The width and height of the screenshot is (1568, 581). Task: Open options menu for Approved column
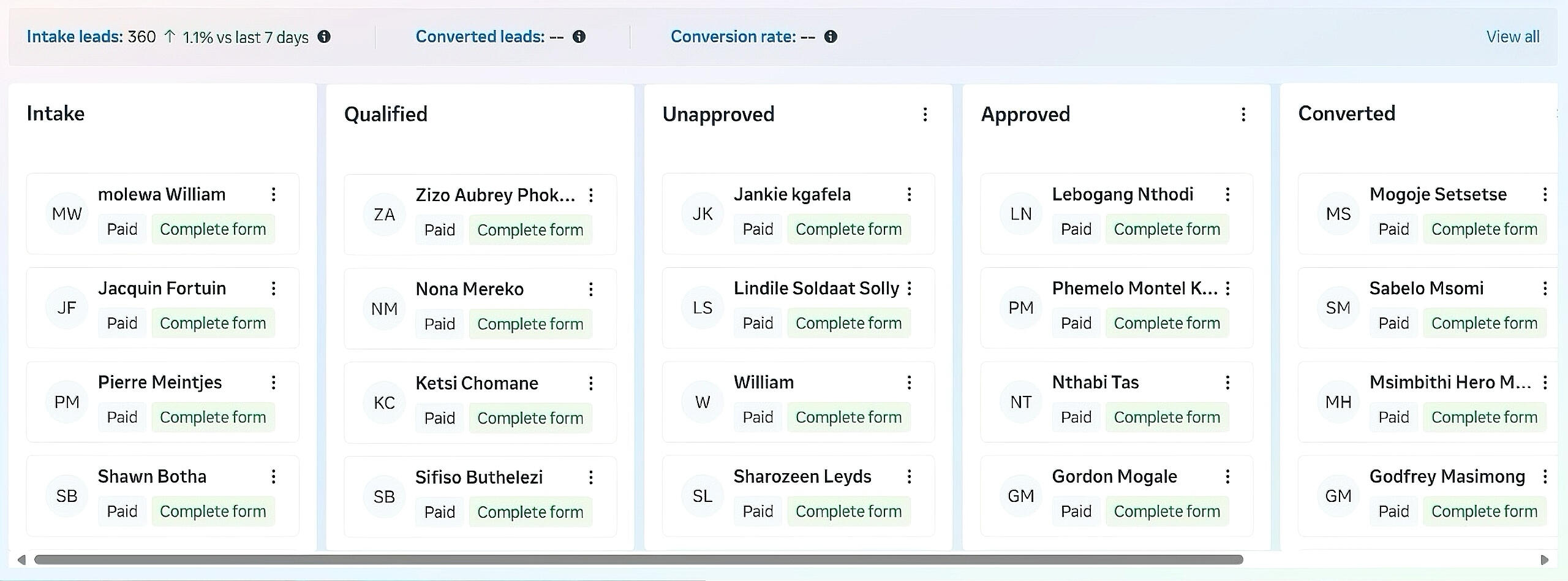pyautogui.click(x=1243, y=115)
